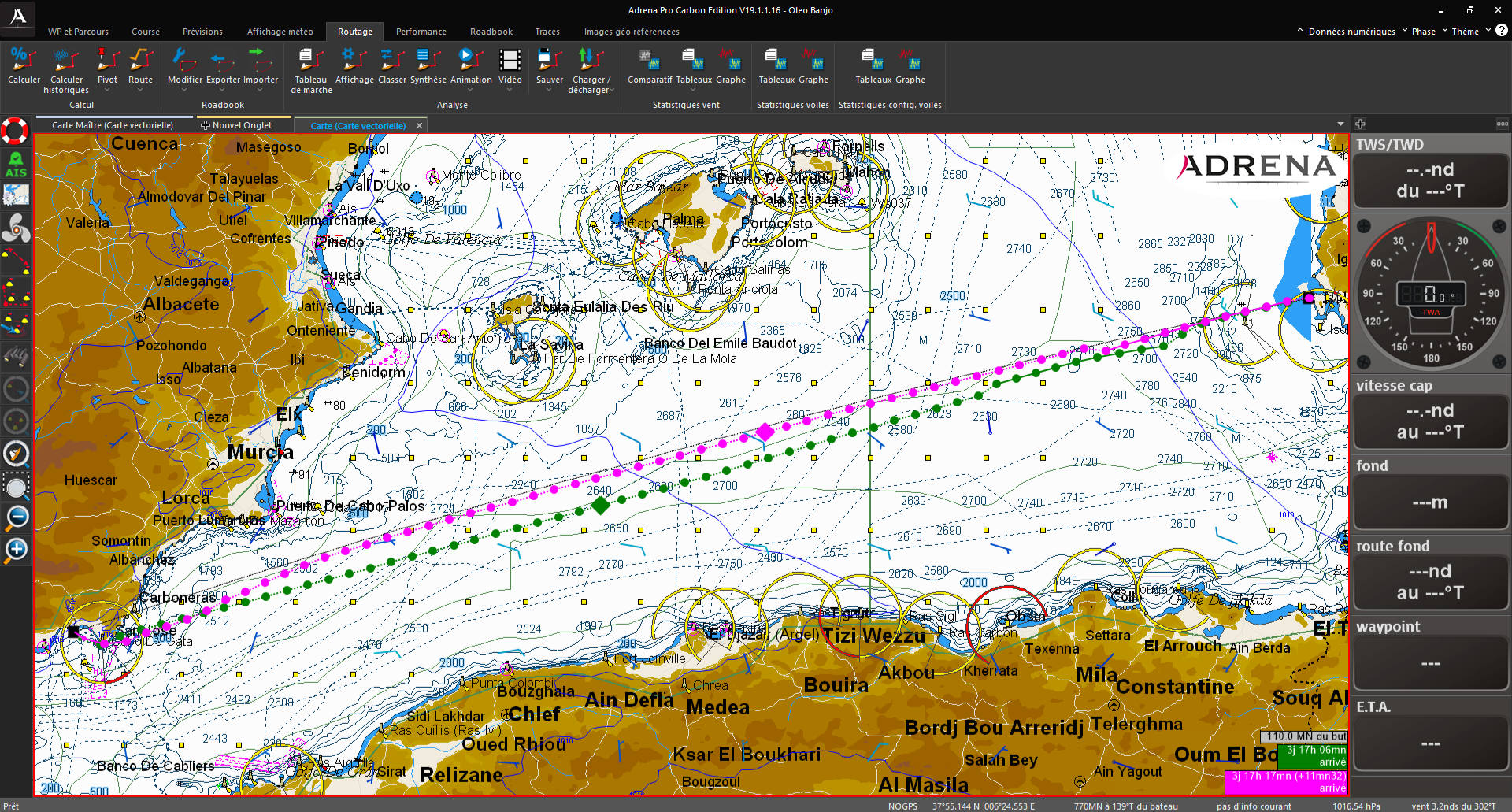The height and width of the screenshot is (812, 1512).
Task: Click the TWA wind angle dial
Action: [x=1430, y=295]
